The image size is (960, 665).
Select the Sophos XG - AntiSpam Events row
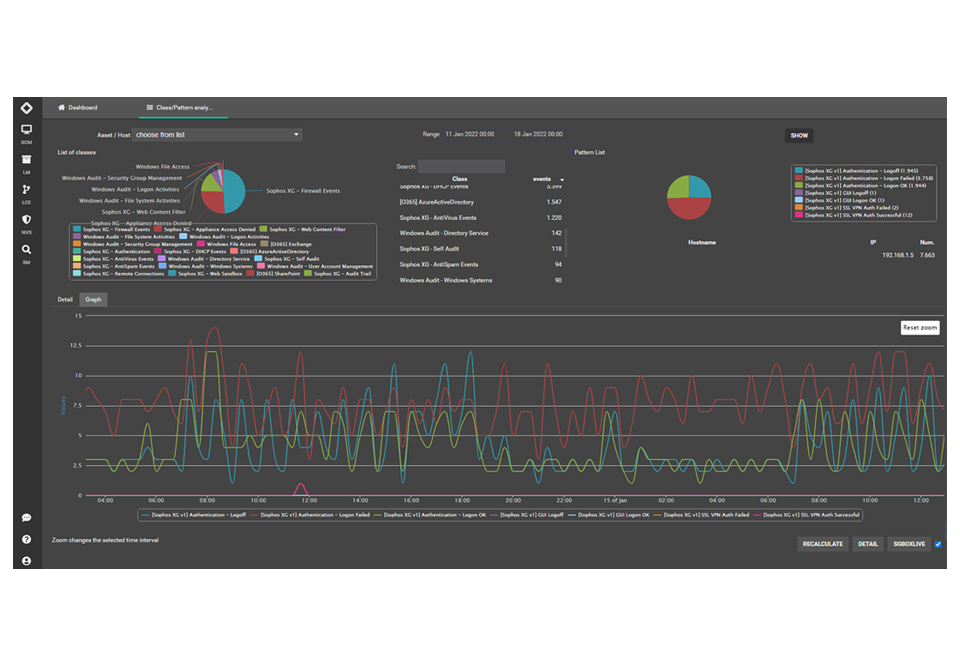pyautogui.click(x=481, y=265)
